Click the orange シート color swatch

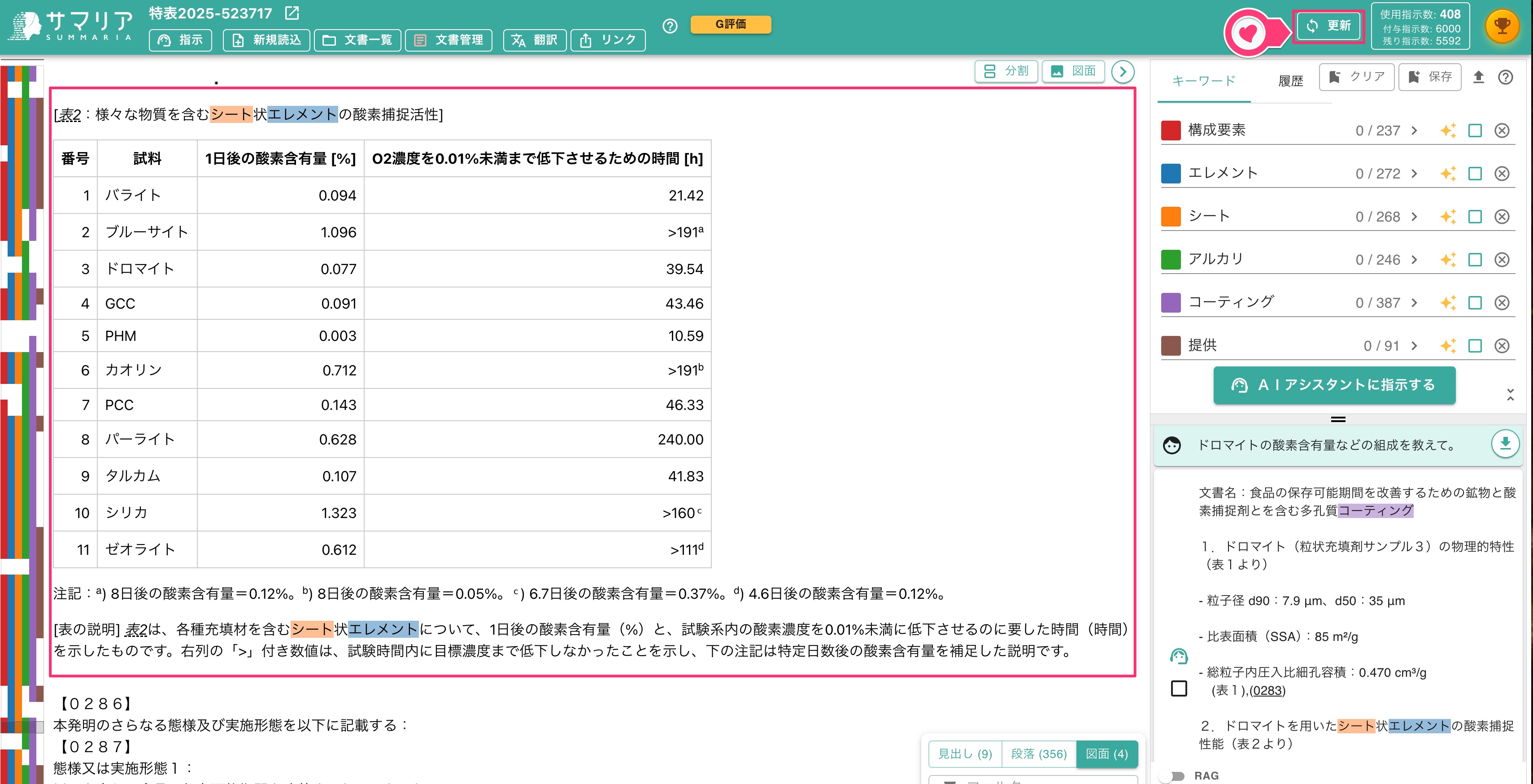click(x=1171, y=217)
